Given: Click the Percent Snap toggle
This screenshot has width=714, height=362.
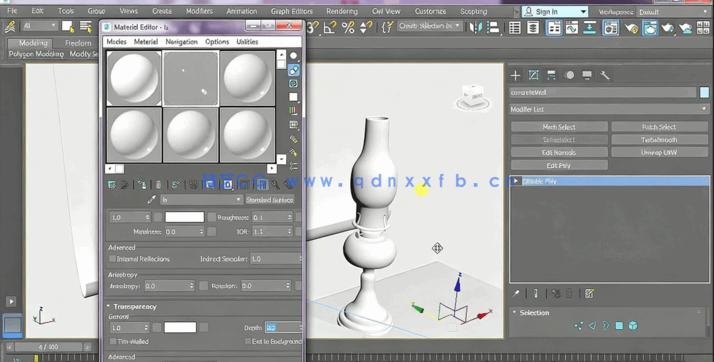Looking at the screenshot, I should pos(348,28).
